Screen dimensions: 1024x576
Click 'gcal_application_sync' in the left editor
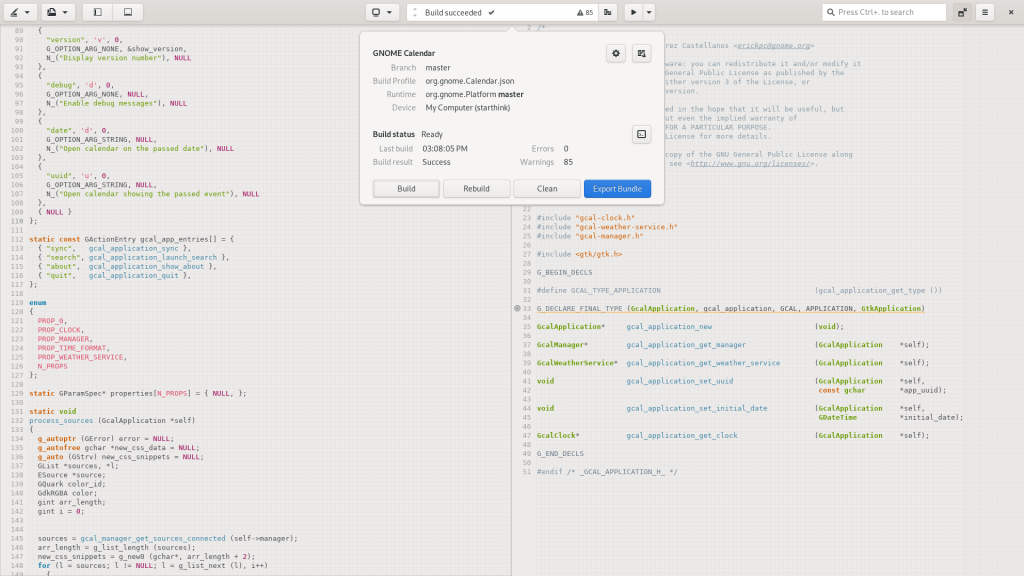point(133,248)
